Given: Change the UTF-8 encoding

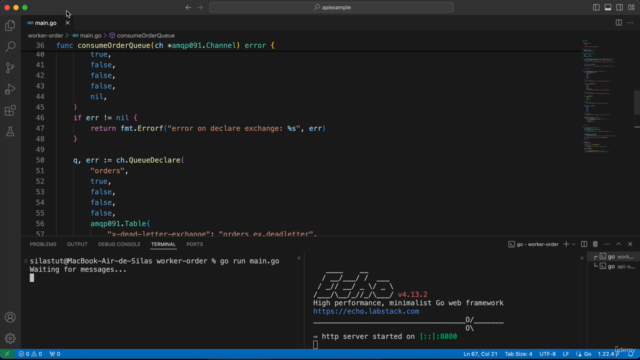Looking at the screenshot, I should pos(548,354).
